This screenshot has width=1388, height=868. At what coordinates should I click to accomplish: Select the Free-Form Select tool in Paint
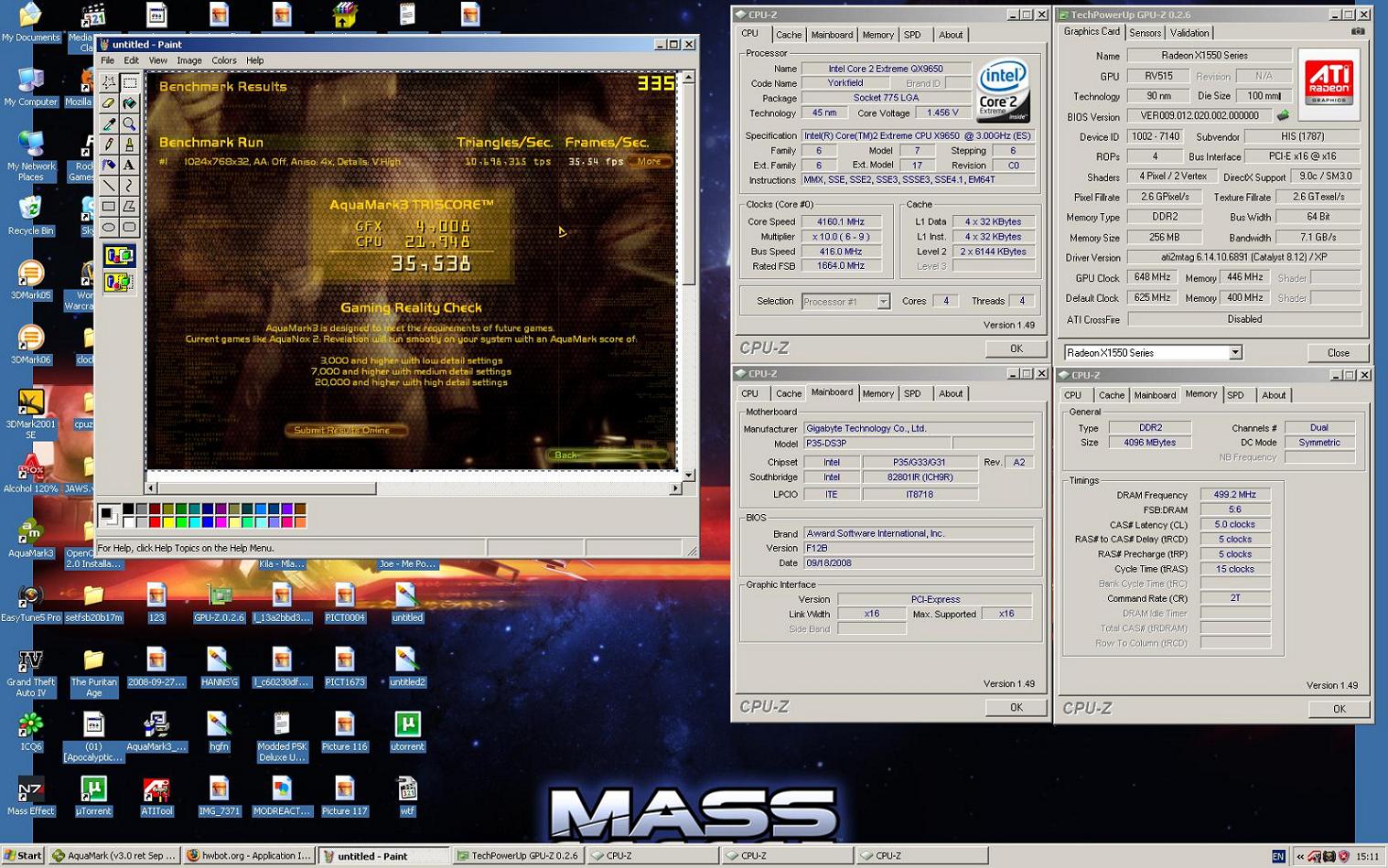(109, 82)
